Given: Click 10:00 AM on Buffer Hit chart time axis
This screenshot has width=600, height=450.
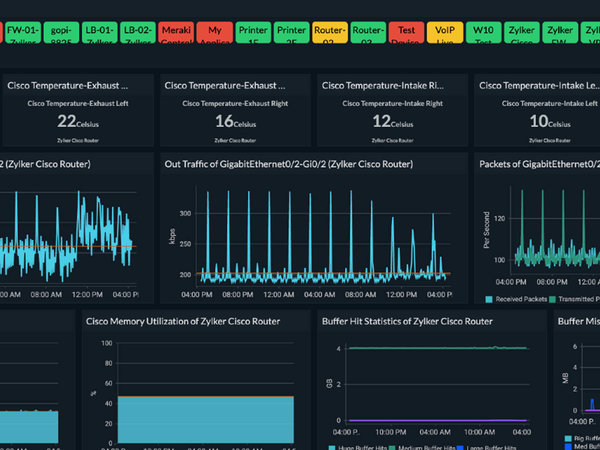Looking at the screenshot, I should (x=479, y=432).
